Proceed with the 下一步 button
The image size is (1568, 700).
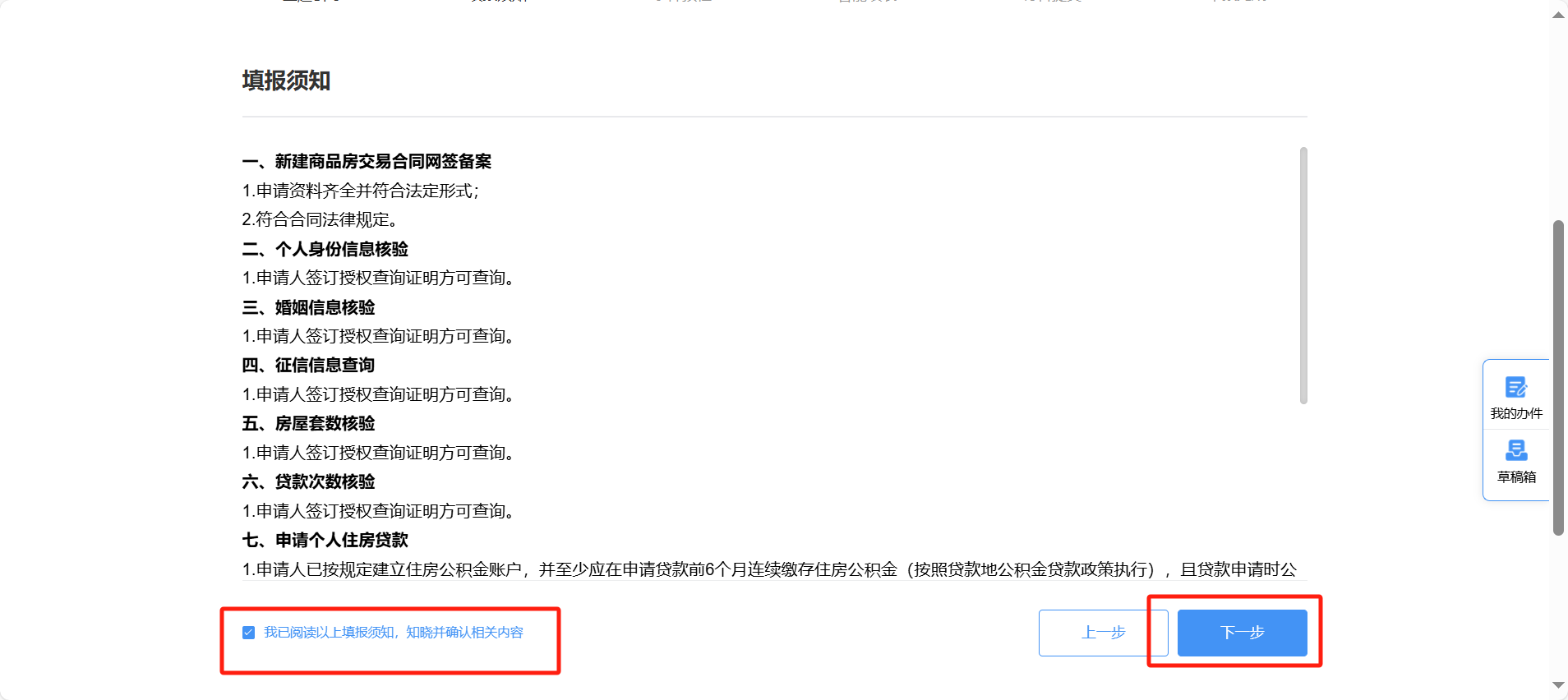[x=1242, y=633]
